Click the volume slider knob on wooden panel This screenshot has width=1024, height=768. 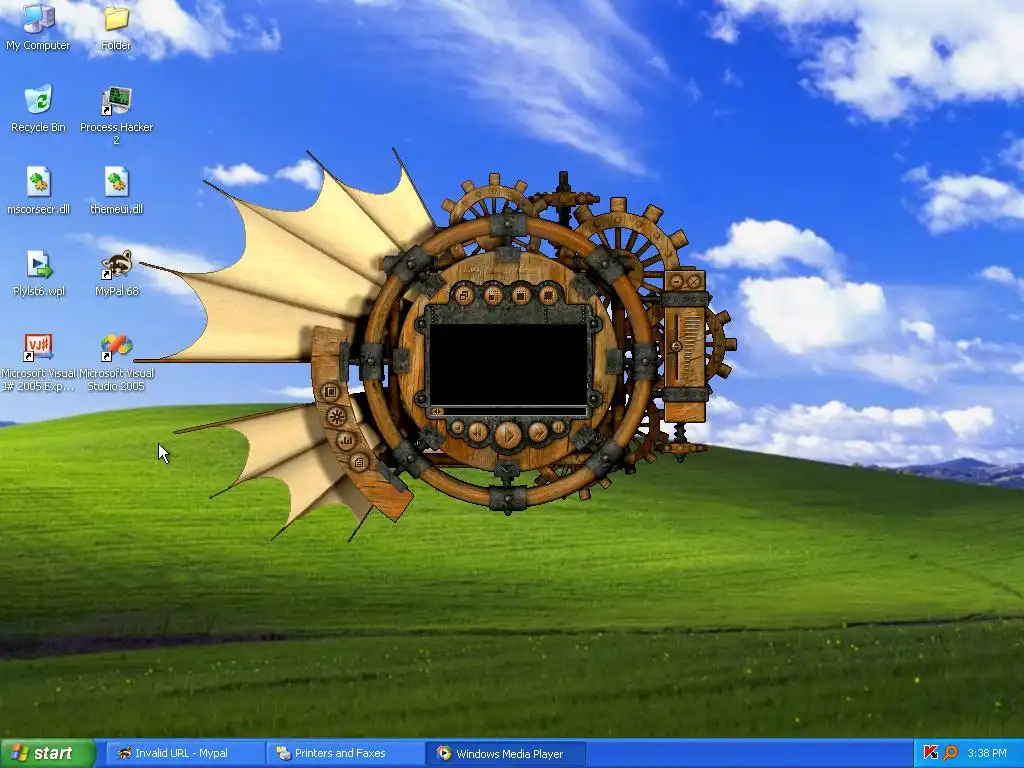(x=677, y=346)
